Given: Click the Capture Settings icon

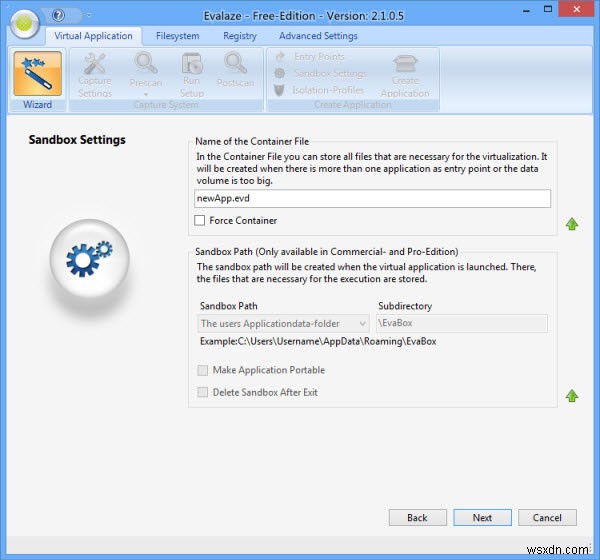Looking at the screenshot, I should 95,64.
